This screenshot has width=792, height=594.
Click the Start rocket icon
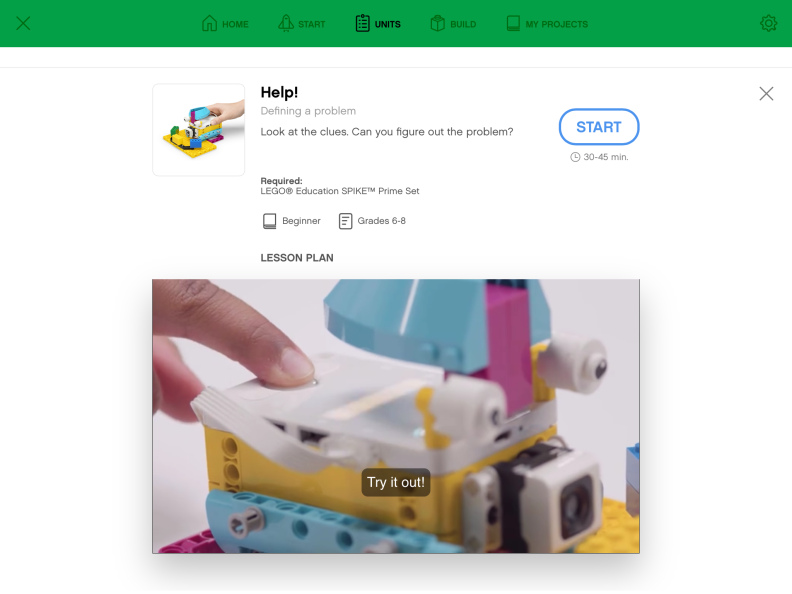click(x=286, y=23)
